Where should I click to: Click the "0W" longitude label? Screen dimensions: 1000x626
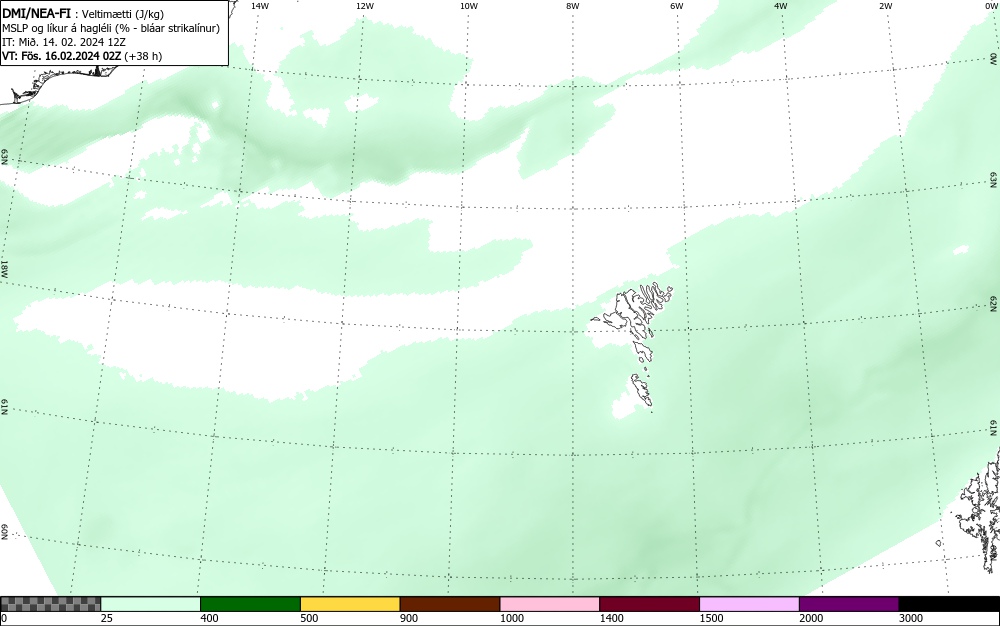click(992, 6)
